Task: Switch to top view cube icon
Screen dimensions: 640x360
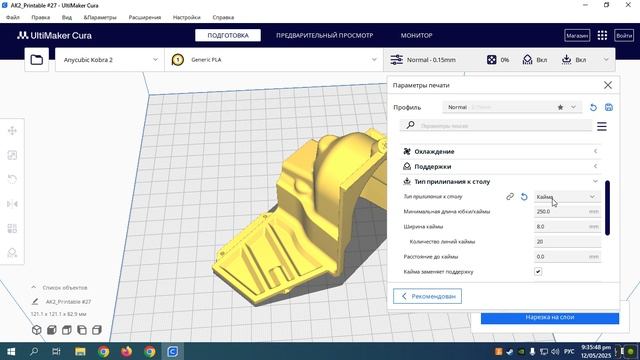Action: 67,330
